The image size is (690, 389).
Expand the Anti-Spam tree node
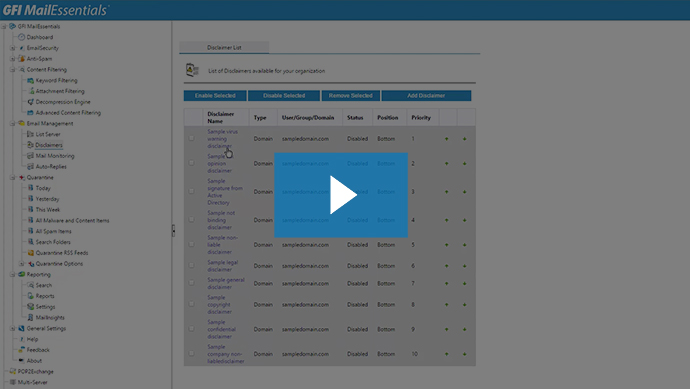pos(12,59)
